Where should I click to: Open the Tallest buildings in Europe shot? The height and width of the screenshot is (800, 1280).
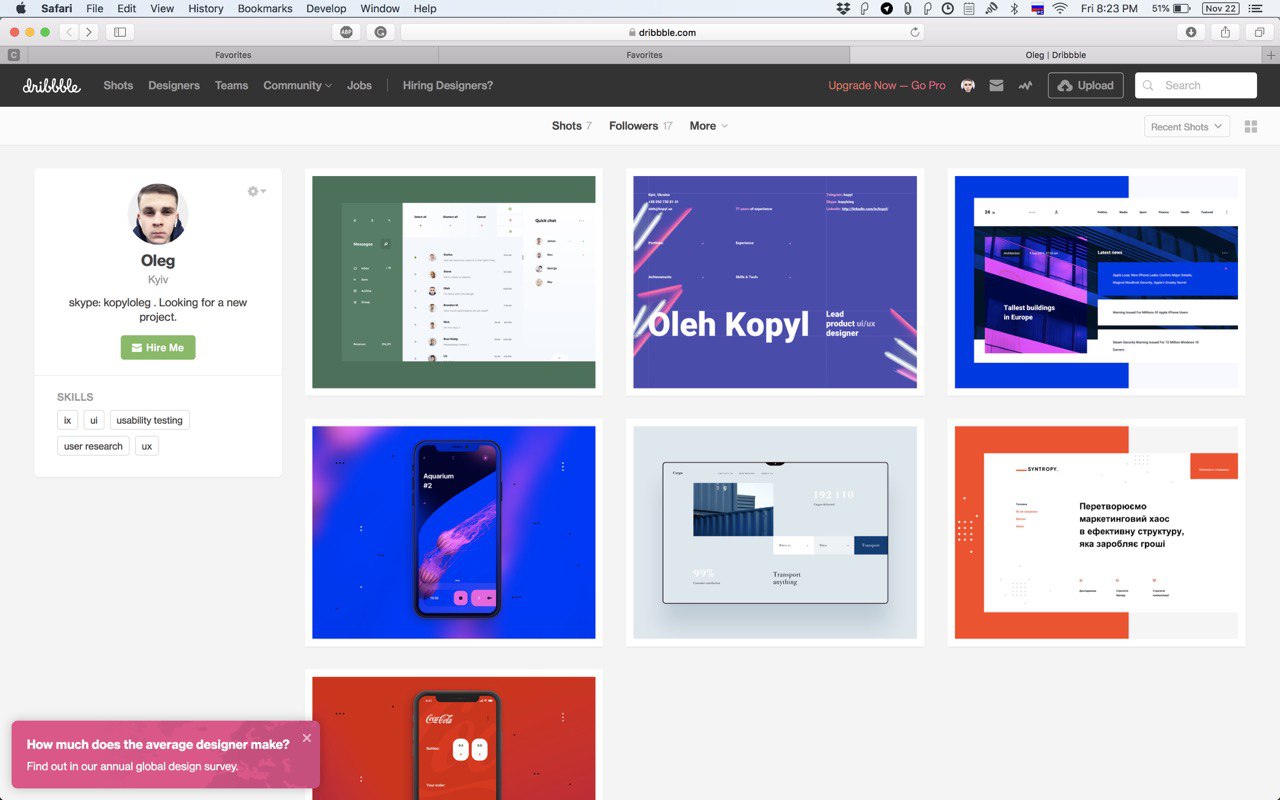pyautogui.click(x=1096, y=282)
